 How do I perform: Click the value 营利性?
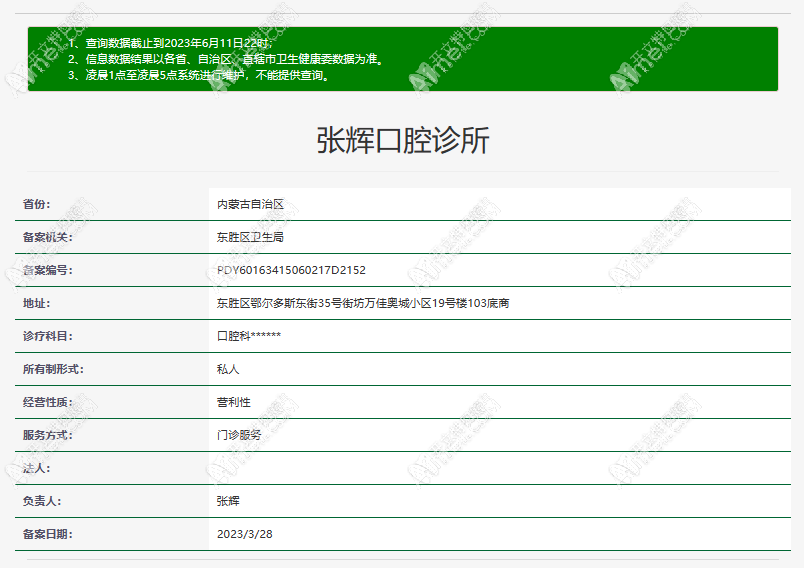click(234, 402)
